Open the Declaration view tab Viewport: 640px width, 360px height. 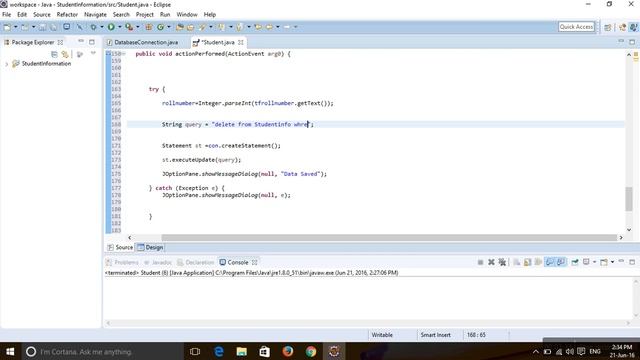coord(196,262)
